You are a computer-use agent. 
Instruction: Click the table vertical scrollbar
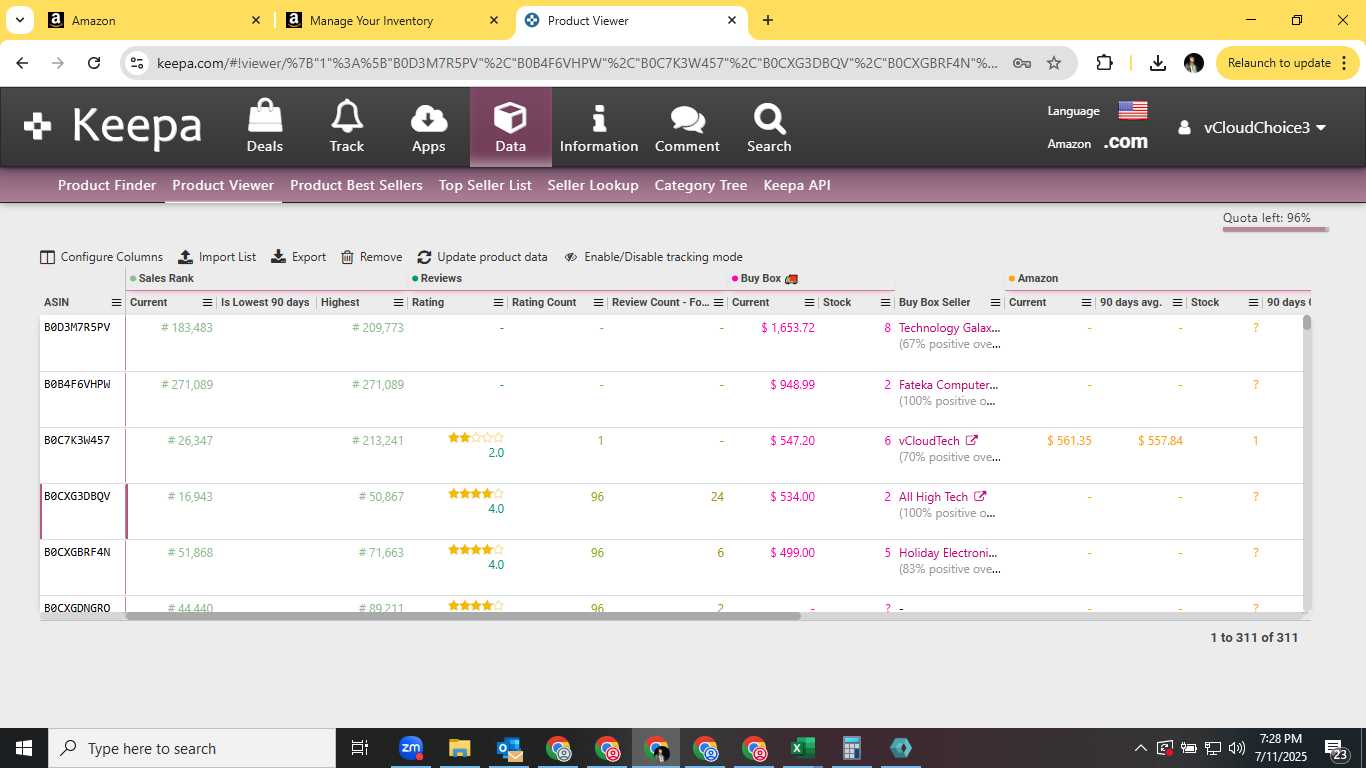(x=1306, y=322)
